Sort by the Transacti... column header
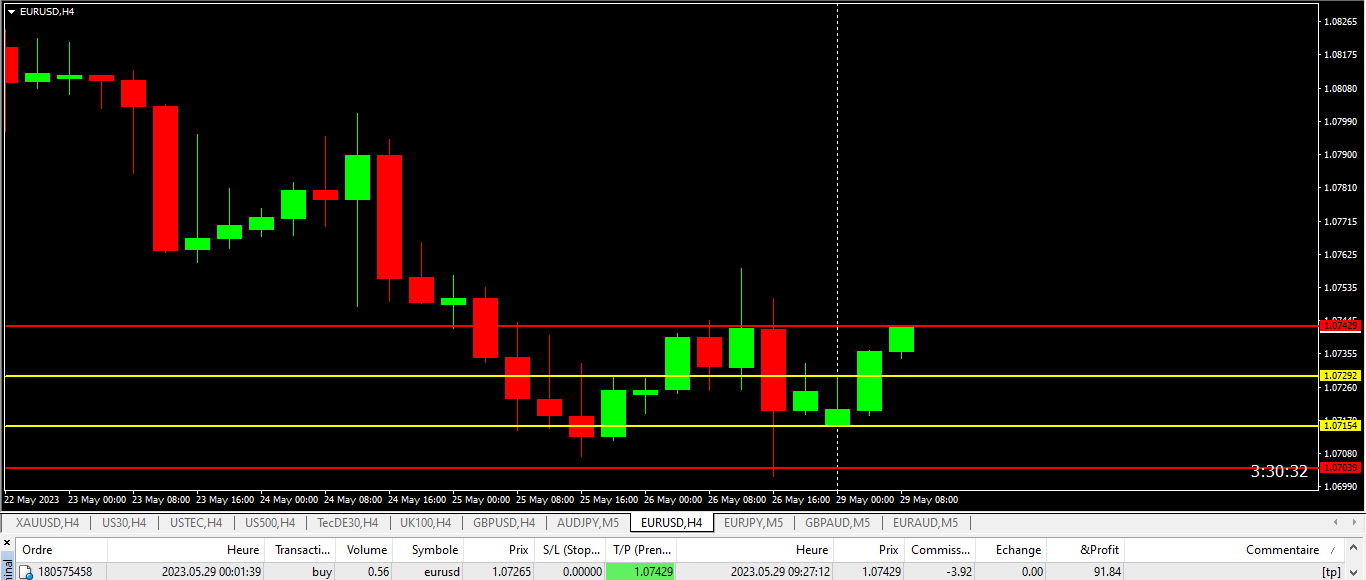Screen dimensions: 1366x580 click(x=301, y=550)
